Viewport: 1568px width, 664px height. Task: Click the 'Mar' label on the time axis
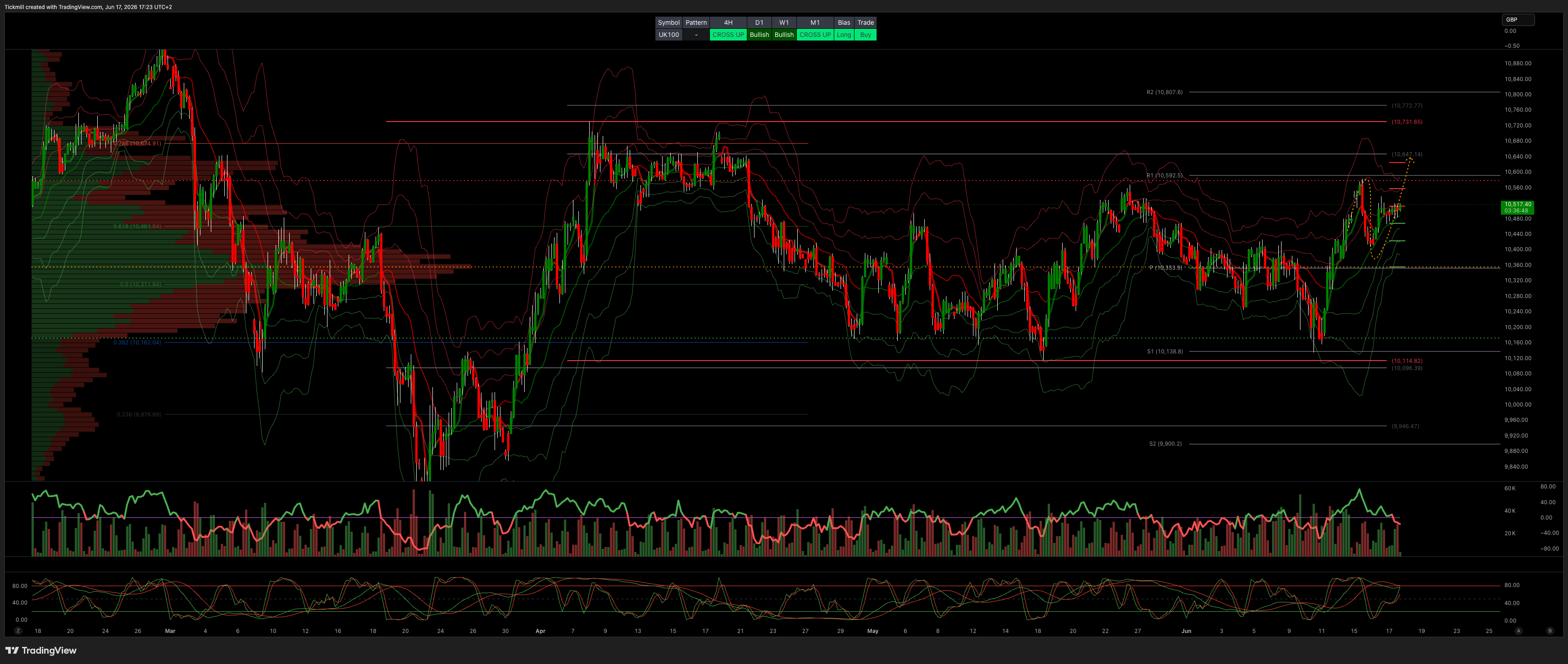[x=170, y=631]
